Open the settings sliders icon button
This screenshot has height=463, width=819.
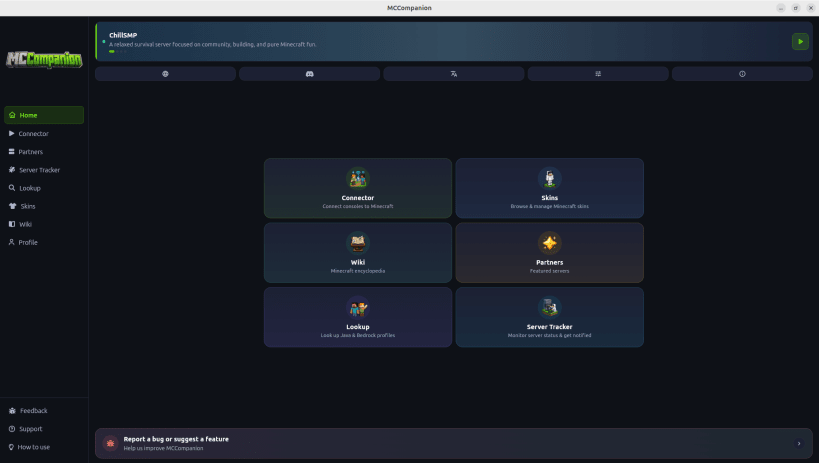[x=598, y=74]
